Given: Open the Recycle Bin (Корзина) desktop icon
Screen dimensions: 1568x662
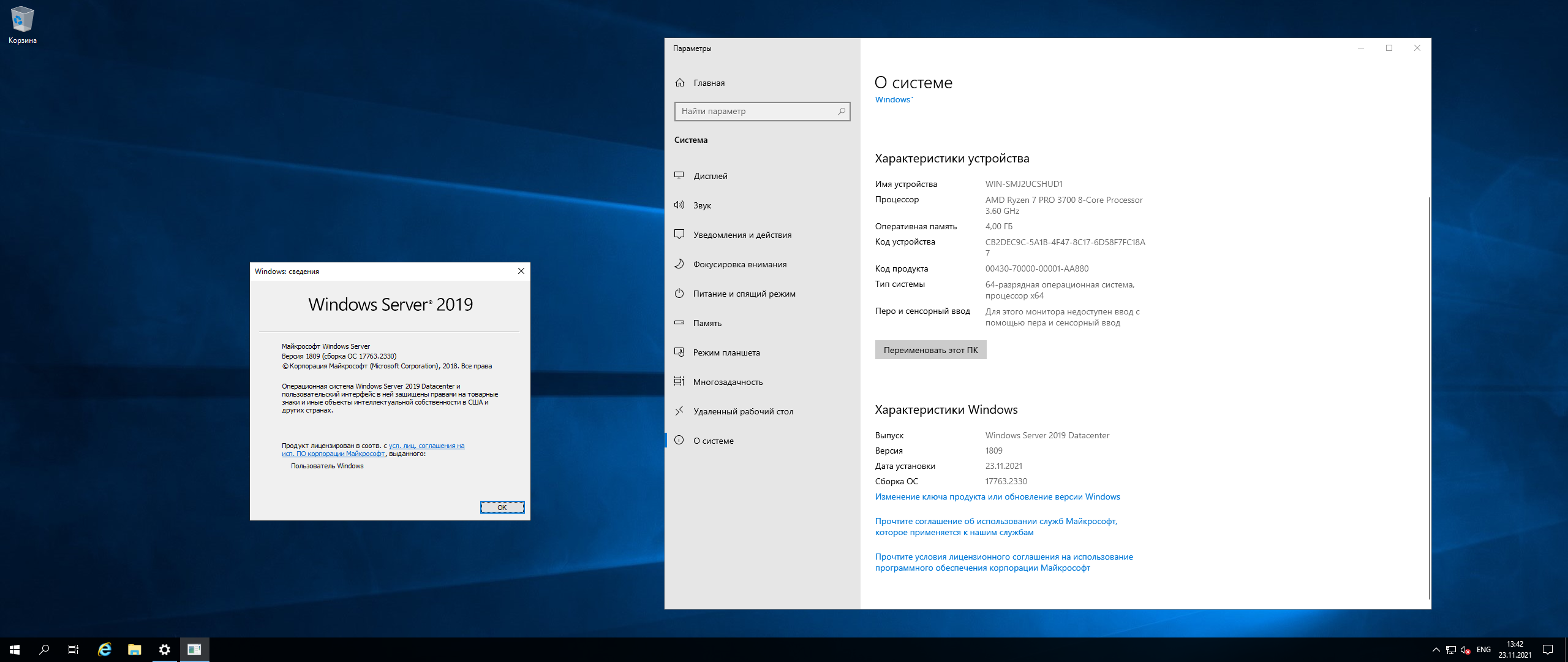Looking at the screenshot, I should pyautogui.click(x=22, y=25).
